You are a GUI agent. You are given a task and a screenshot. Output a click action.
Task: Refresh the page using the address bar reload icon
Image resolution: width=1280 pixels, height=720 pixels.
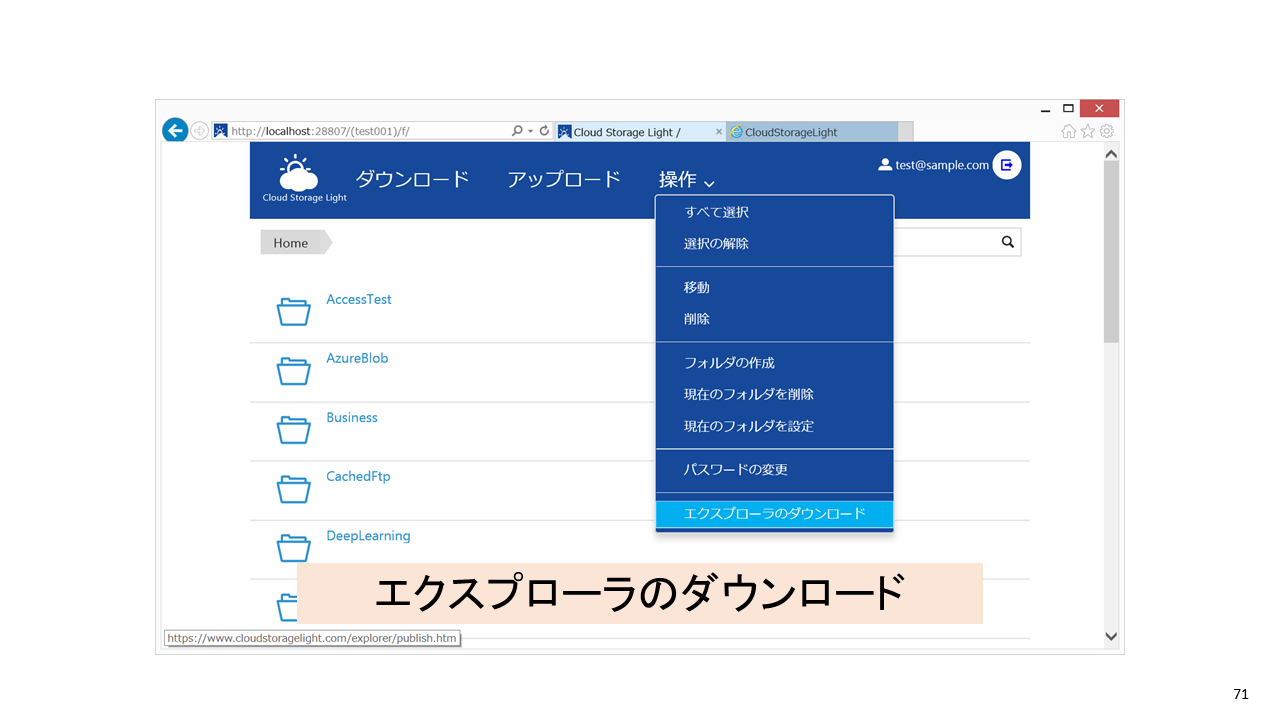[544, 131]
